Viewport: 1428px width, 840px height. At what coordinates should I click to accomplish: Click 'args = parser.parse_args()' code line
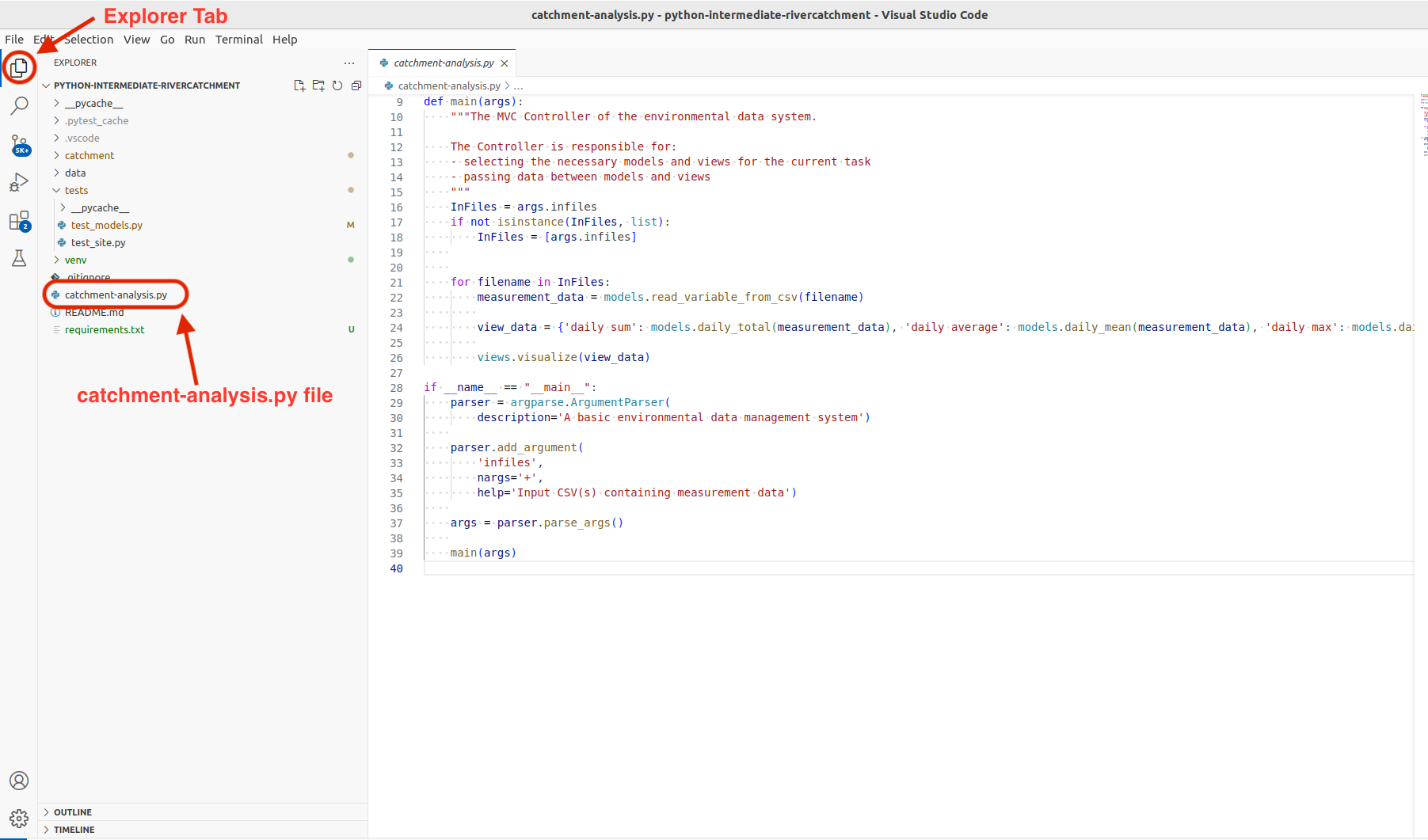point(537,523)
